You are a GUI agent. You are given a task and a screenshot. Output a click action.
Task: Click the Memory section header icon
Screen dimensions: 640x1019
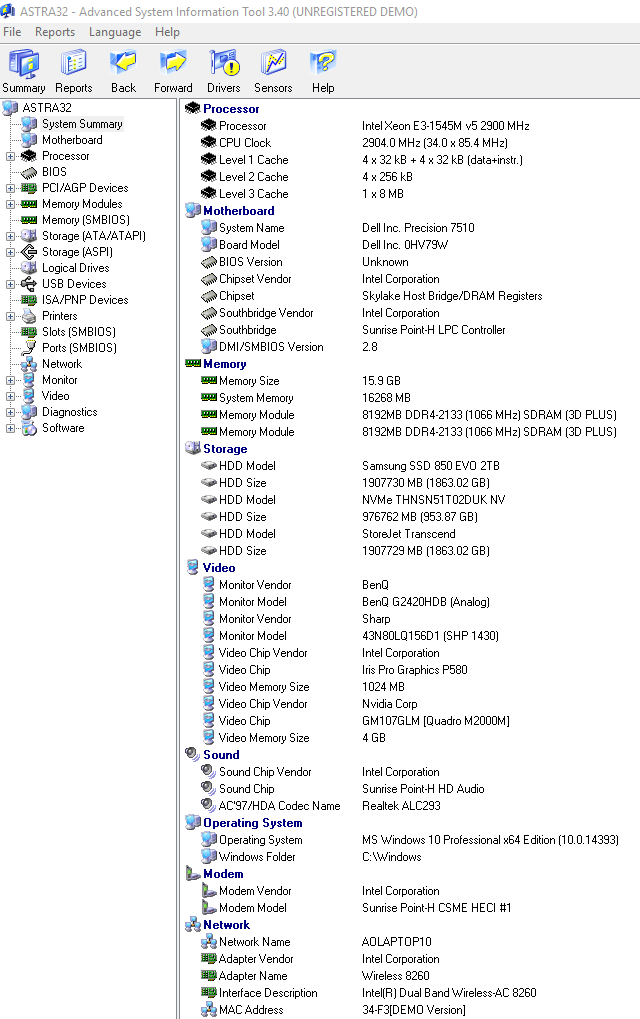pos(192,363)
